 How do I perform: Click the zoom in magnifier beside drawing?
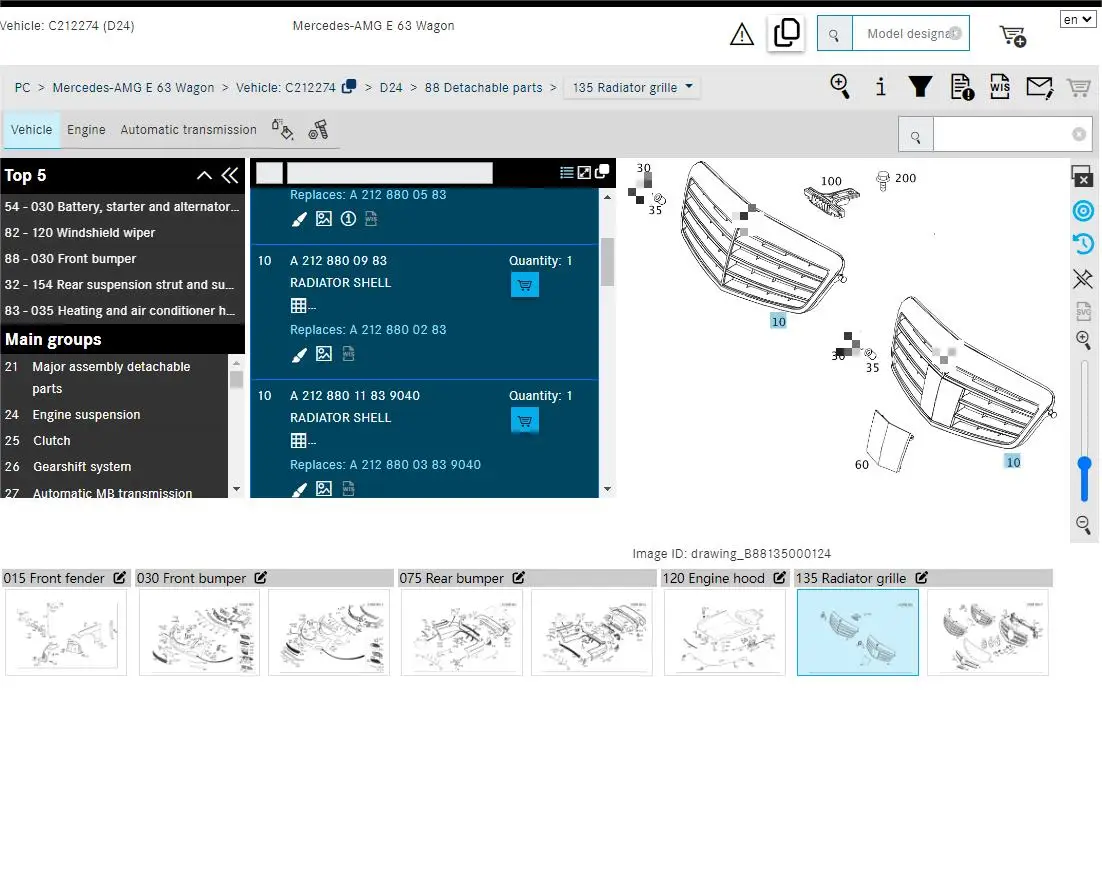1083,340
